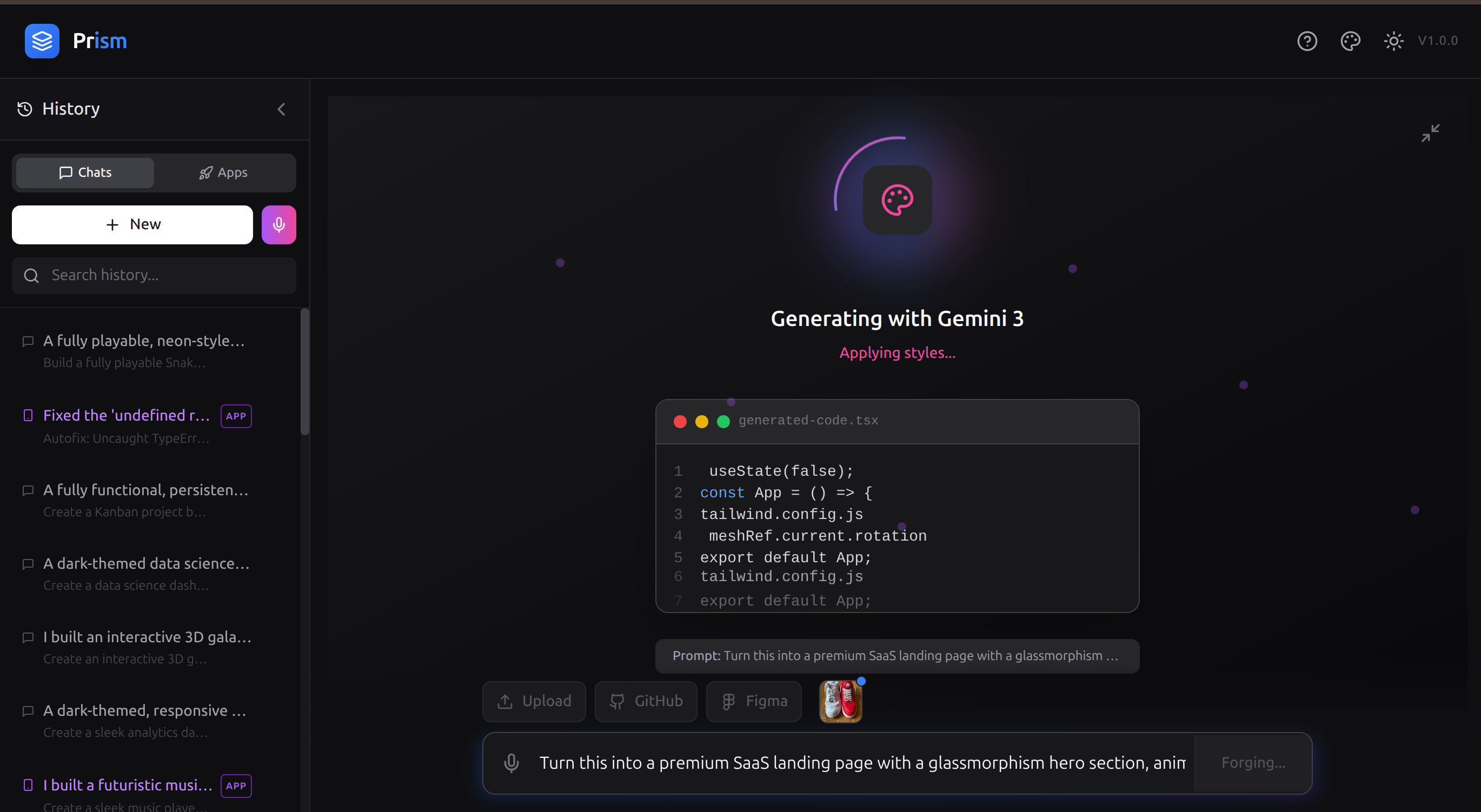Open the "Fixed the 'undefined r…" app chat

coord(127,416)
